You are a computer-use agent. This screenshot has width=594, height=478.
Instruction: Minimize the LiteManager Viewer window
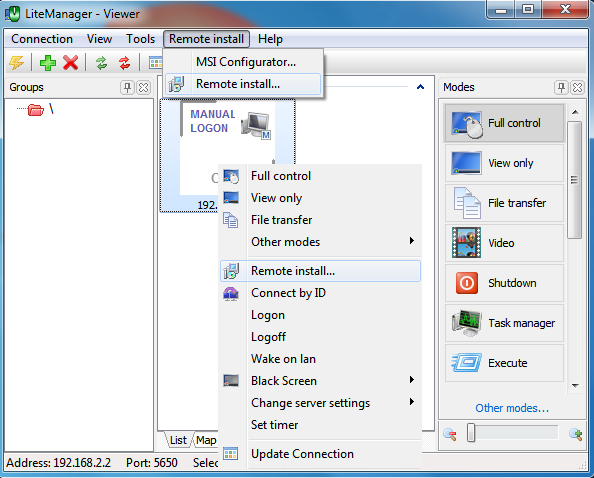501,10
